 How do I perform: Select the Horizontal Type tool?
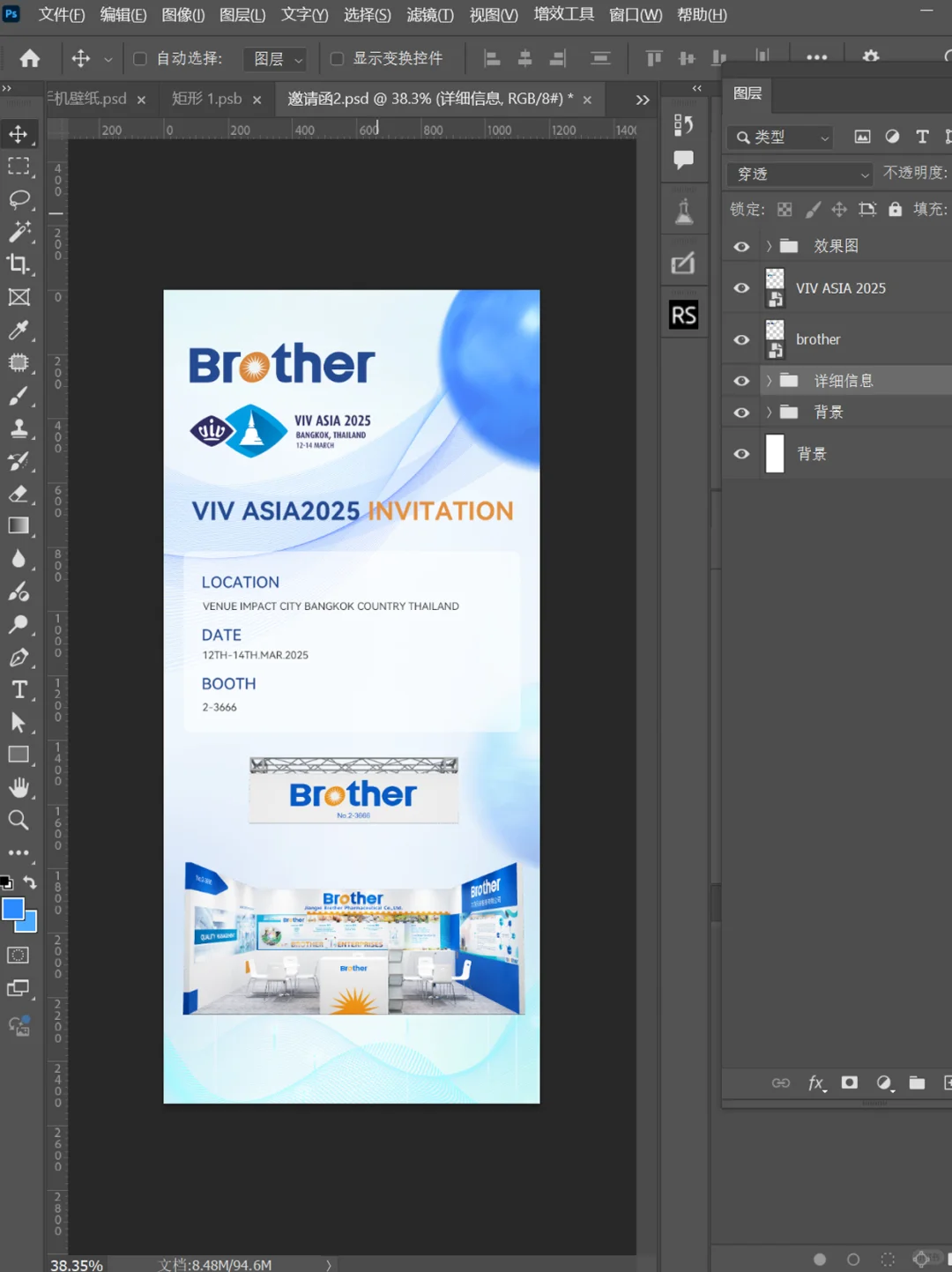(19, 689)
